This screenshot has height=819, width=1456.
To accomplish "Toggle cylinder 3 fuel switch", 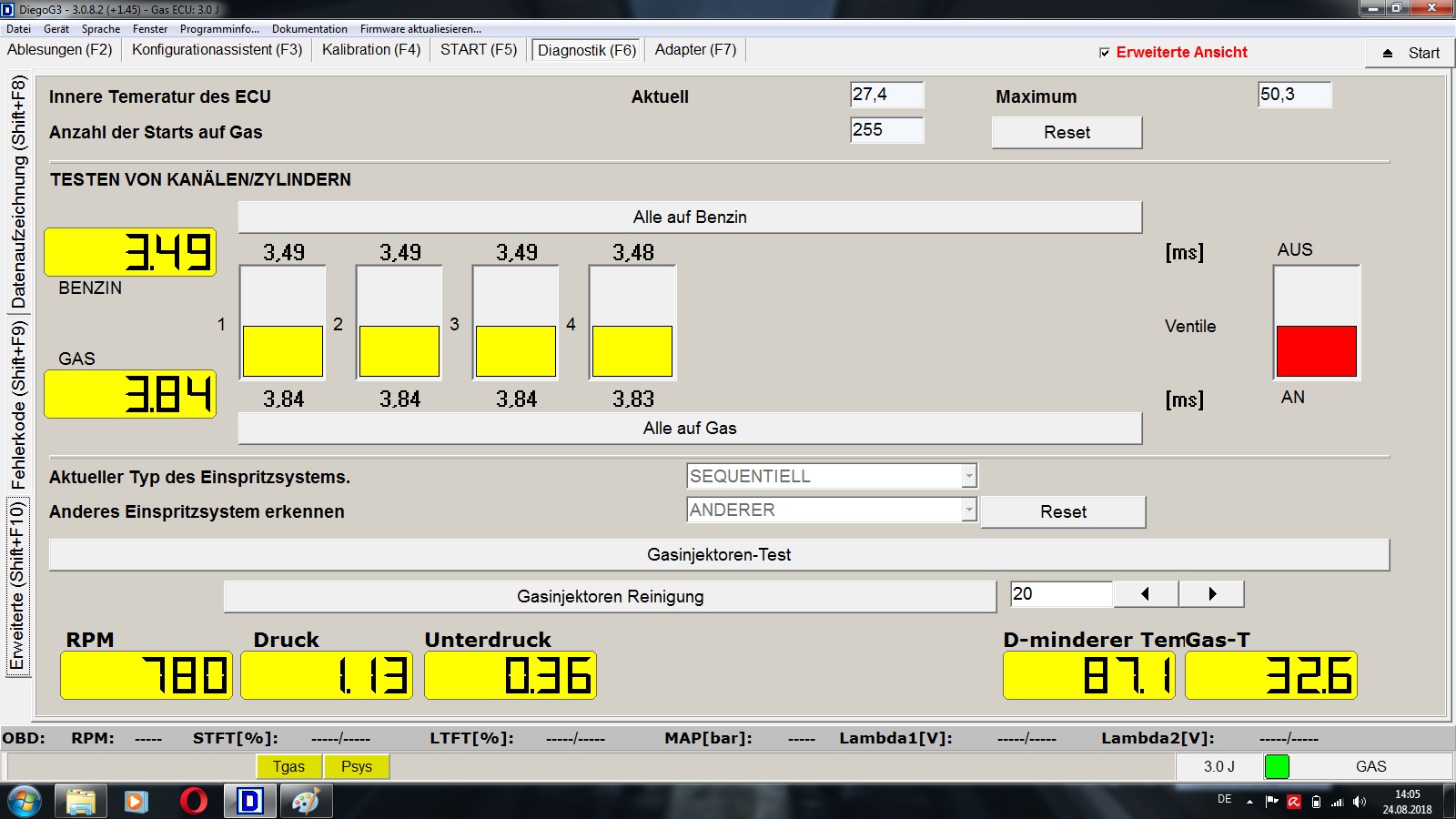I will tap(516, 322).
